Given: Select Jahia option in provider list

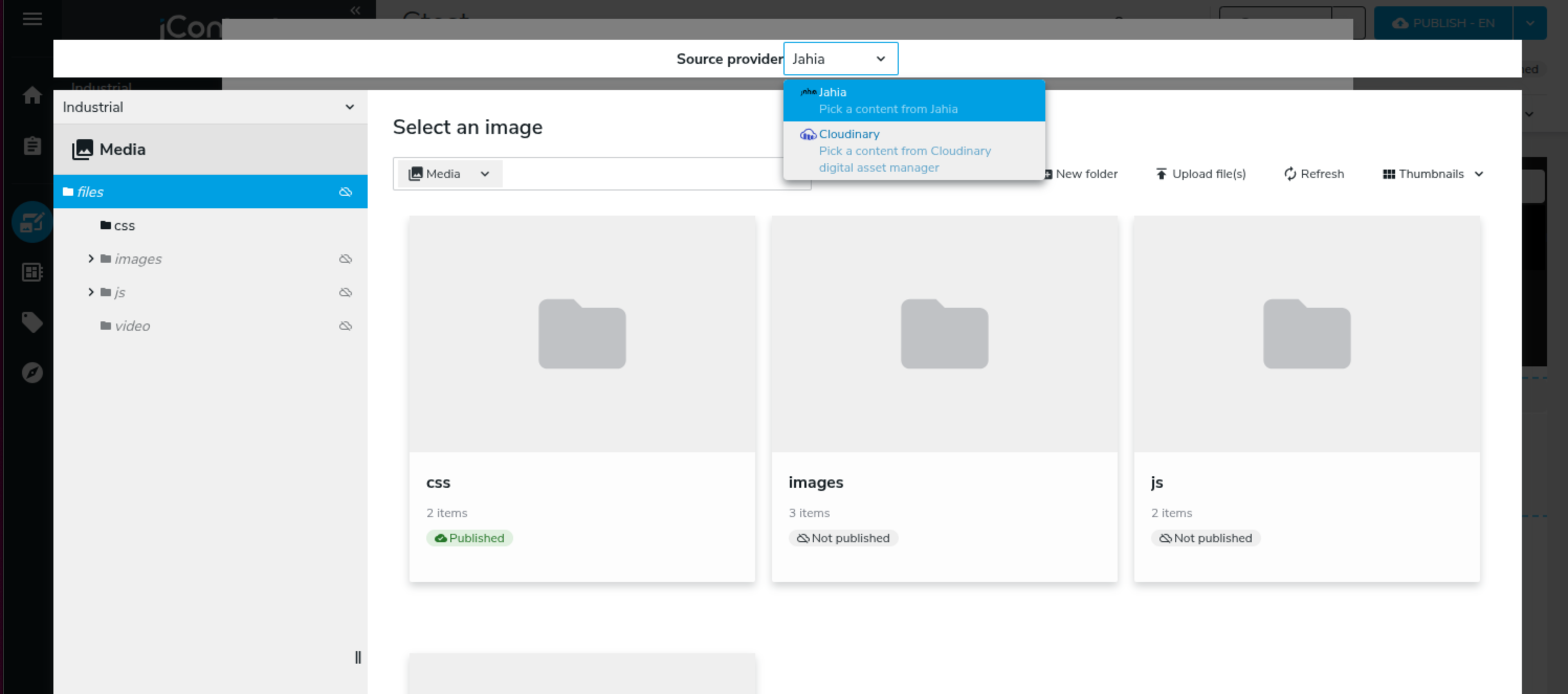Looking at the screenshot, I should (x=913, y=100).
